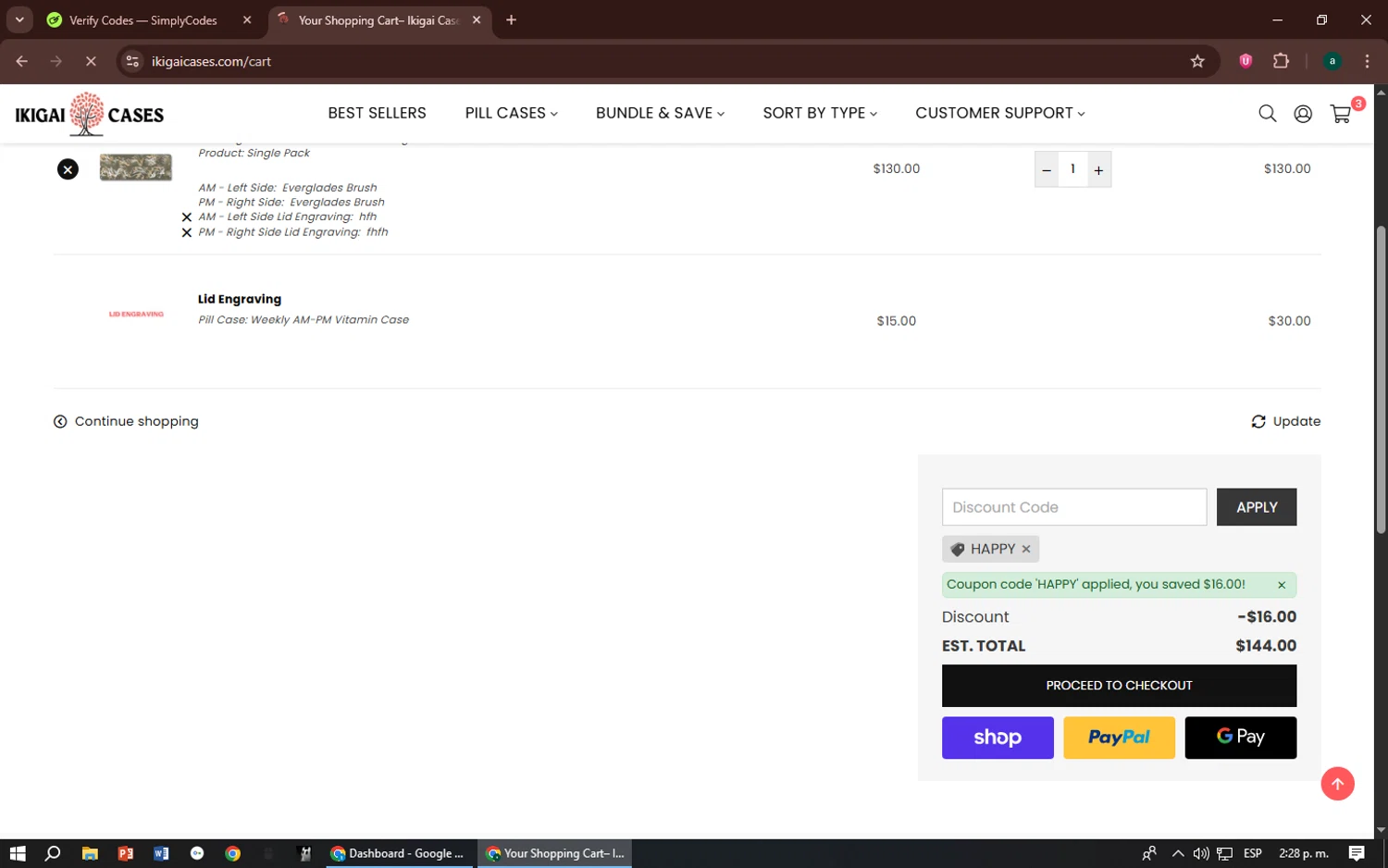
Task: Pay with Google Pay
Action: pyautogui.click(x=1240, y=738)
